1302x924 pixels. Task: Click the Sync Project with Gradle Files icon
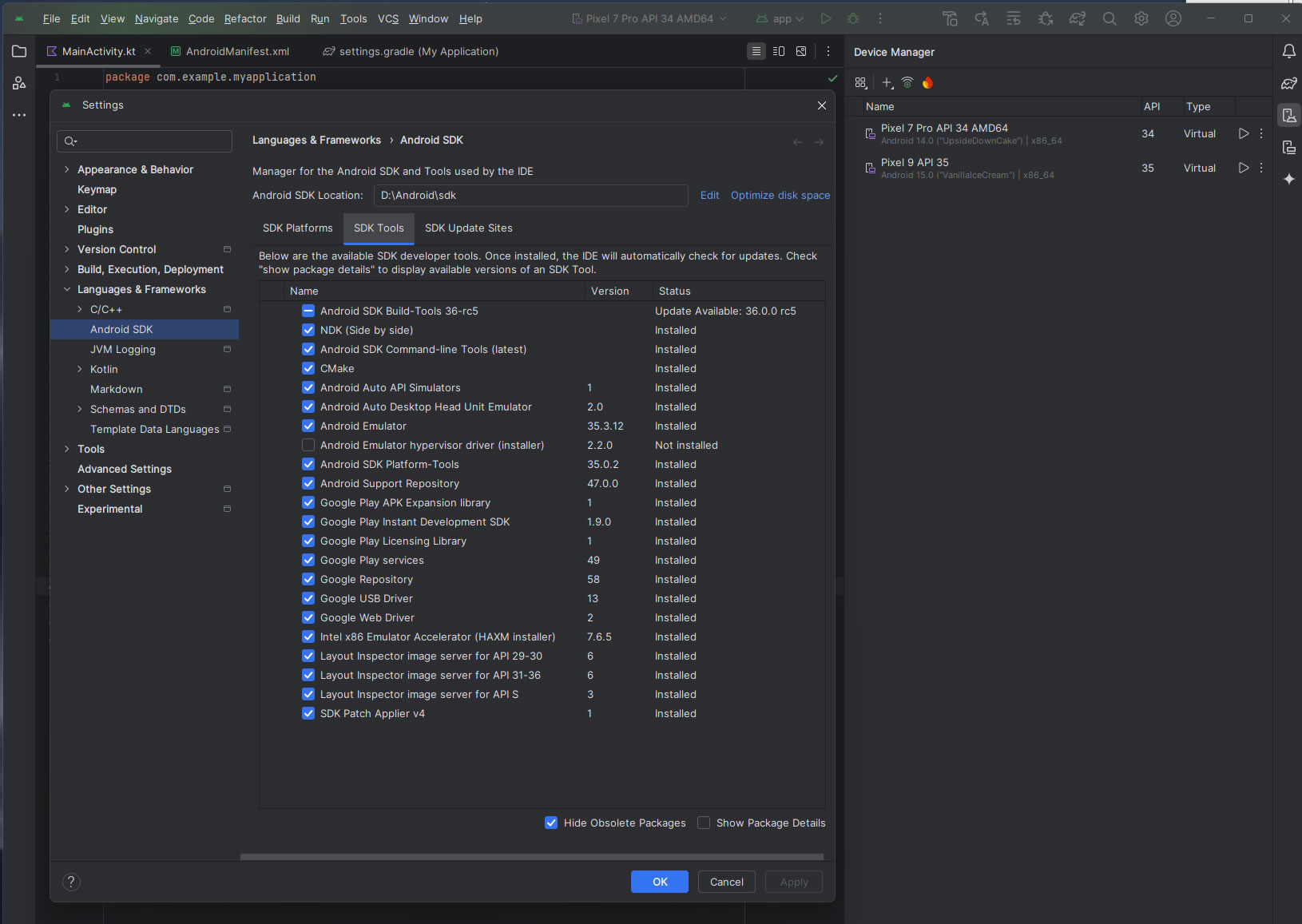click(x=1078, y=18)
